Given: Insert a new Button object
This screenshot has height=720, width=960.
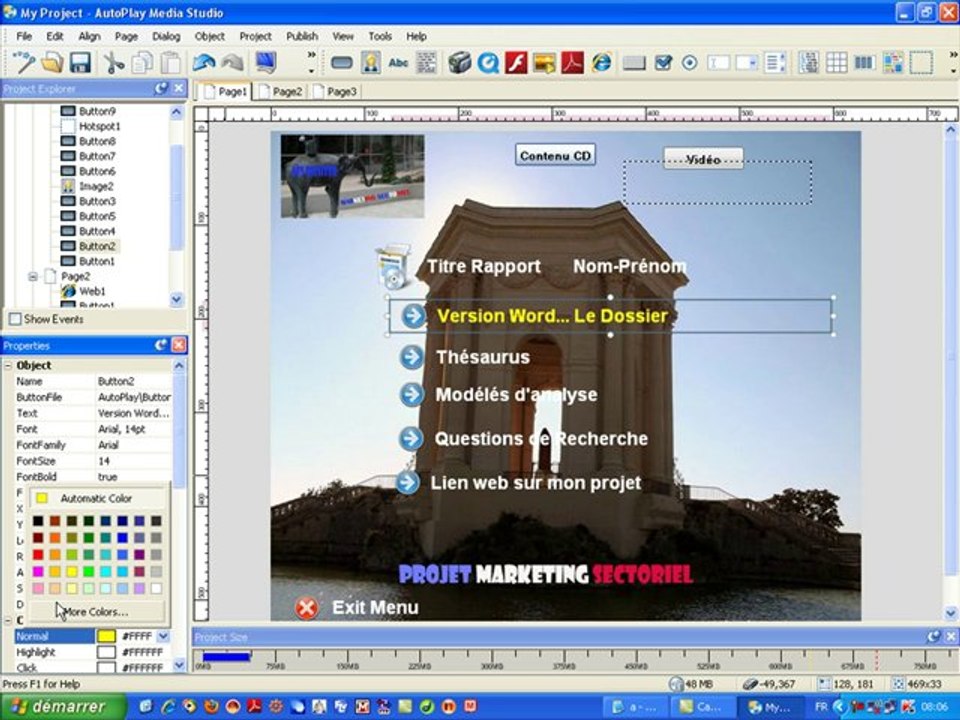Looking at the screenshot, I should (342, 62).
